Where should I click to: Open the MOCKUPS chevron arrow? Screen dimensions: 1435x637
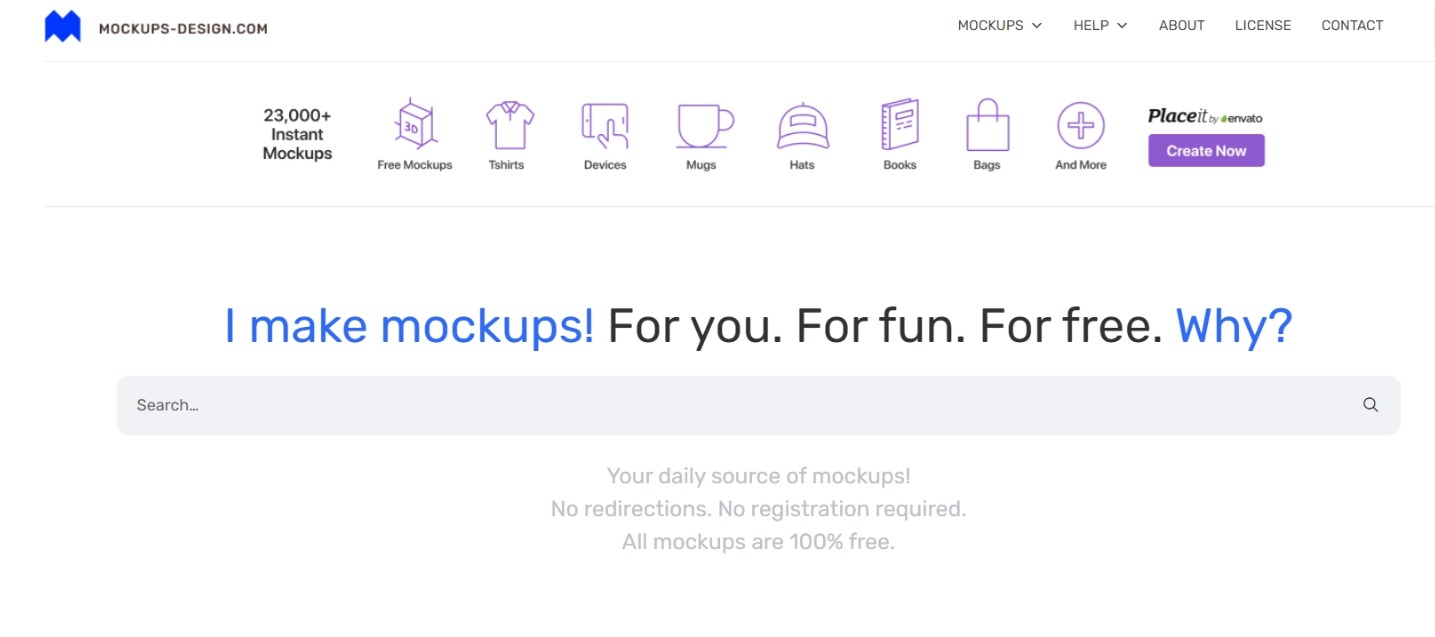click(x=1036, y=26)
